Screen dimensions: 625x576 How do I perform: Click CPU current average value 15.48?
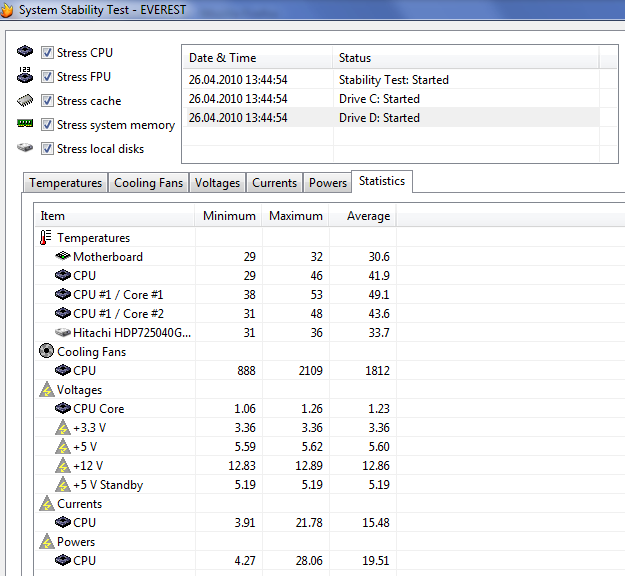point(376,523)
